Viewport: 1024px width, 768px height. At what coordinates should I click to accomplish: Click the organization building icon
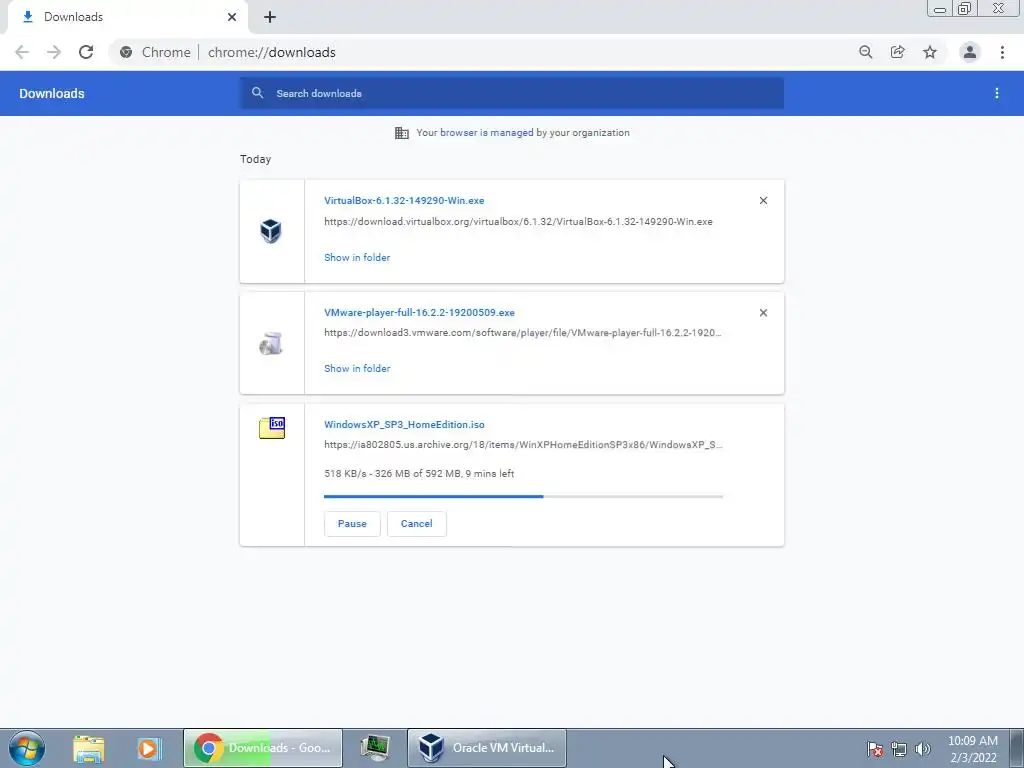click(402, 133)
